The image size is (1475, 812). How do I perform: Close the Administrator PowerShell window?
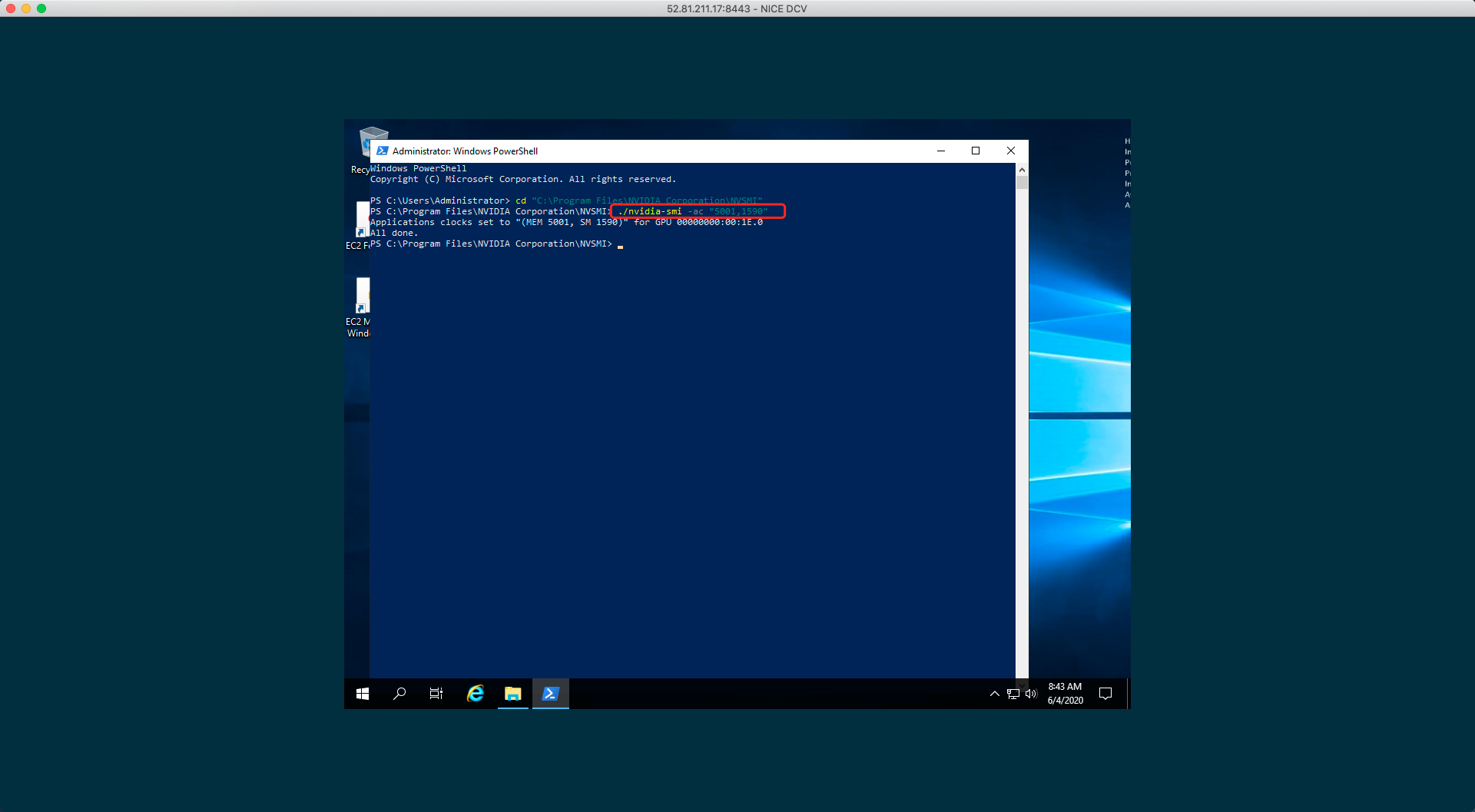click(x=1011, y=151)
